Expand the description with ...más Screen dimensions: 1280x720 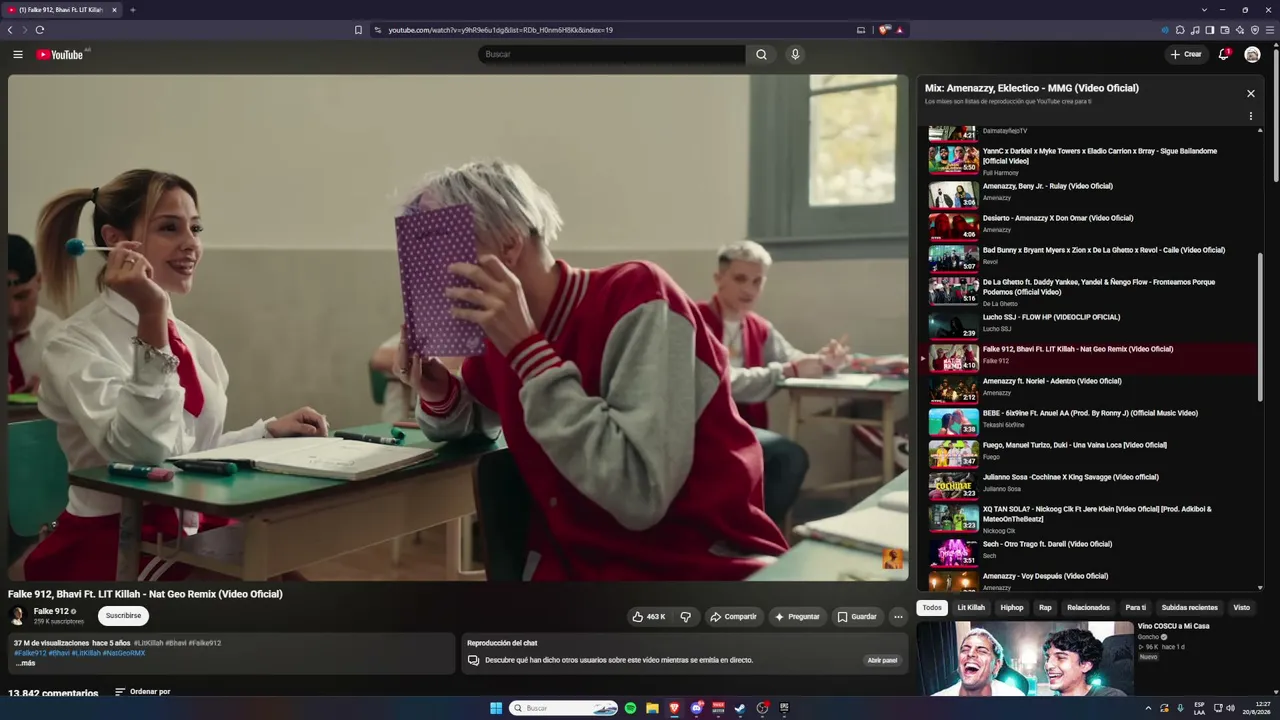coord(25,663)
